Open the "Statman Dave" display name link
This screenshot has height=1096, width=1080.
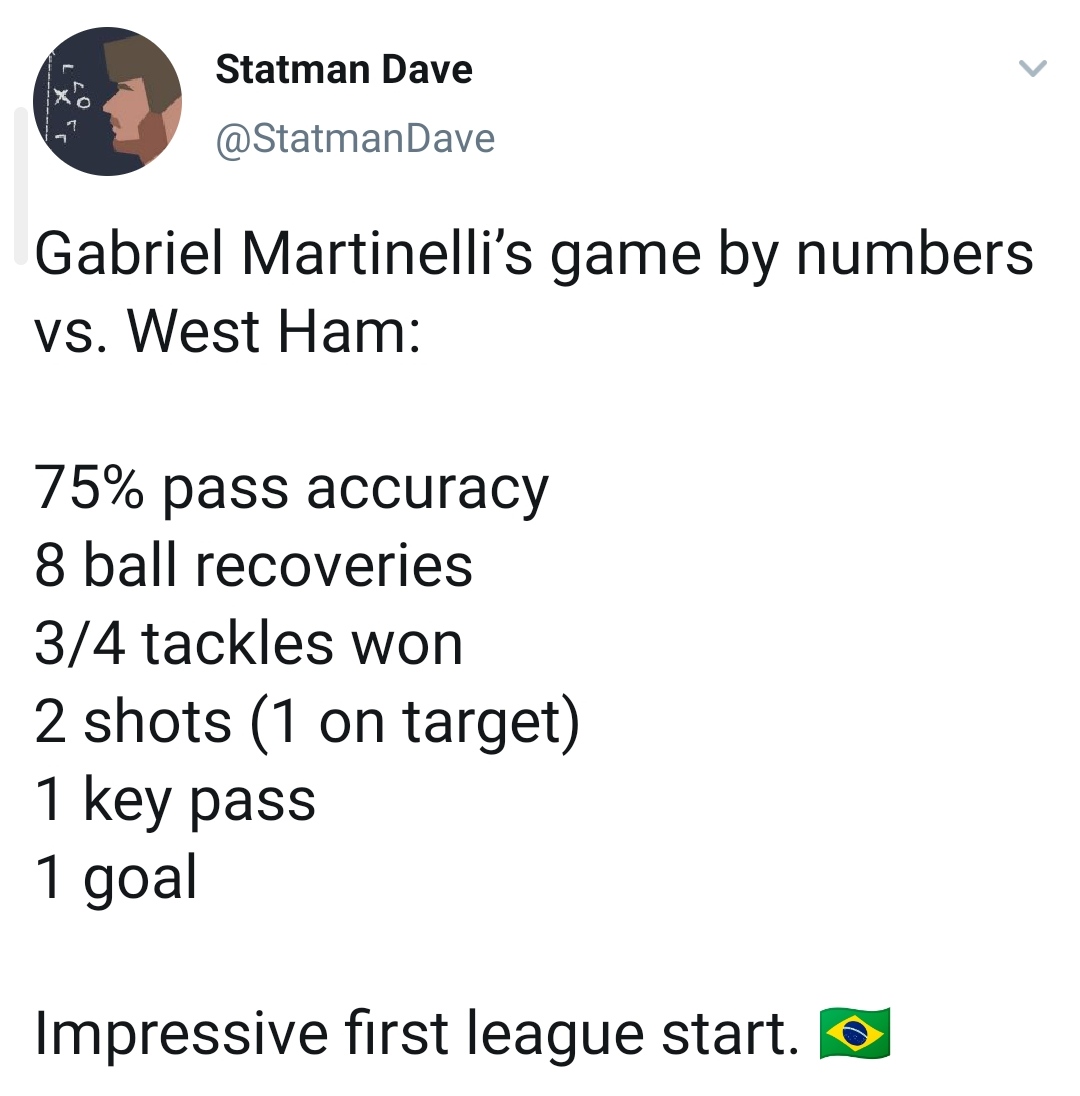tap(344, 70)
